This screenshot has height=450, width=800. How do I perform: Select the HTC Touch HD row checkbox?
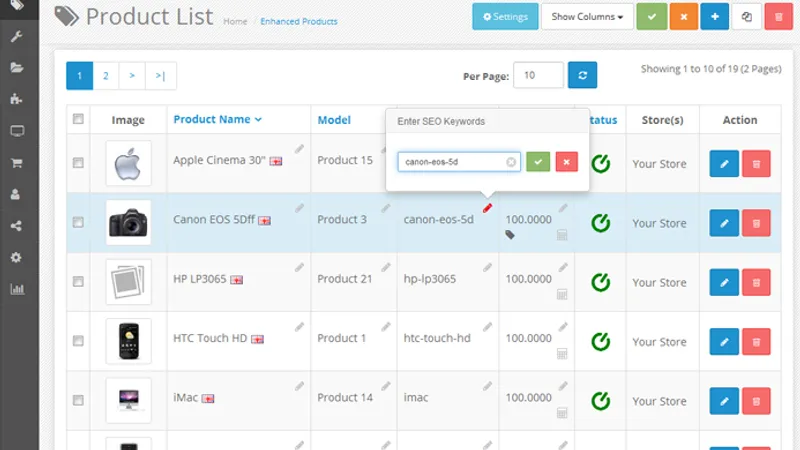tap(78, 340)
